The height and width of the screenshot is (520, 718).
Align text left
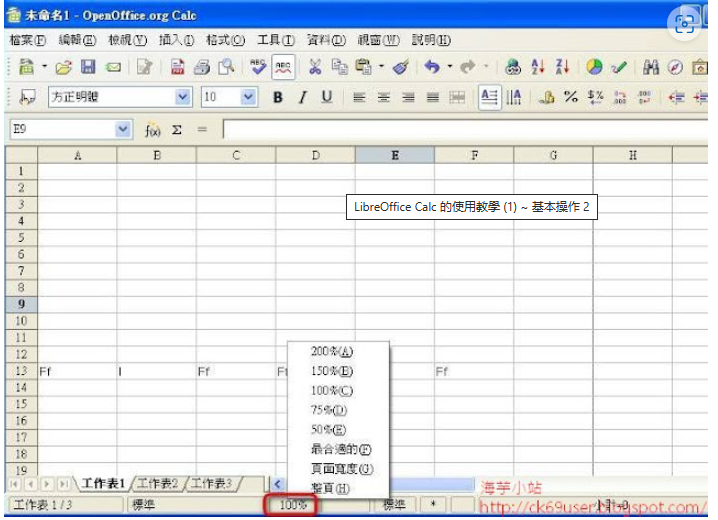pyautogui.click(x=359, y=97)
